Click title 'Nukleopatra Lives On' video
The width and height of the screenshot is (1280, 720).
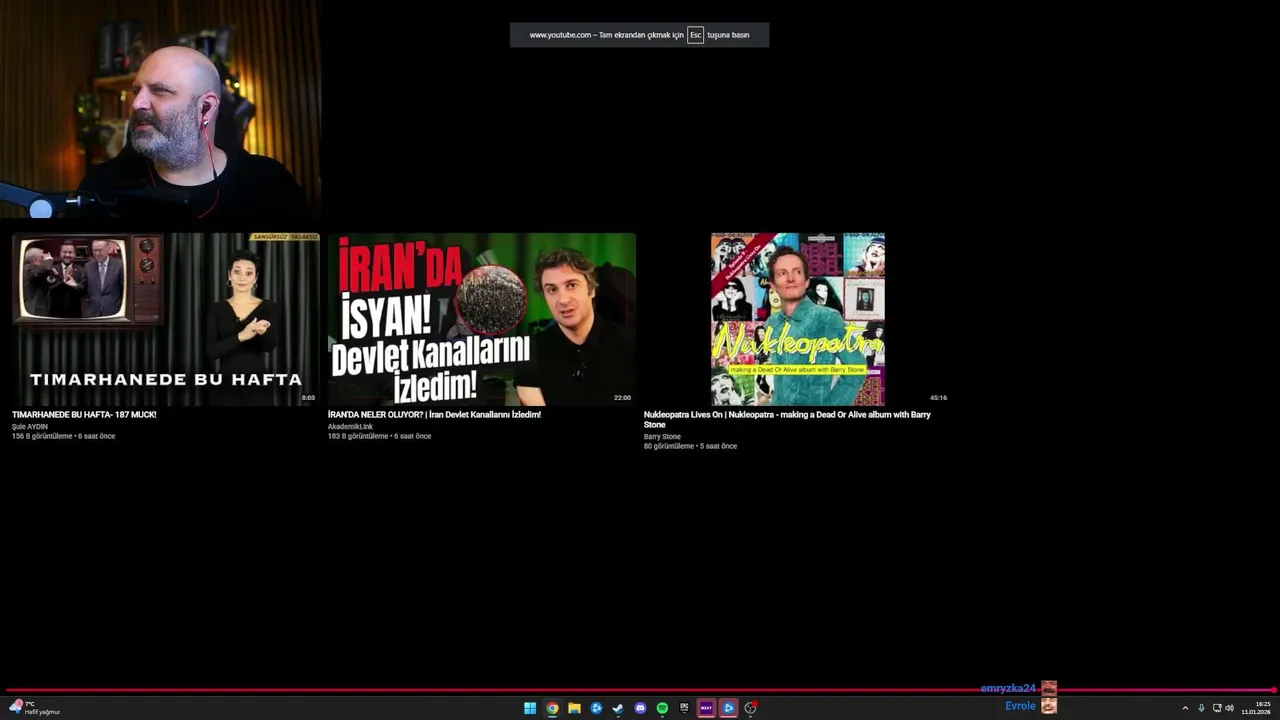point(787,419)
